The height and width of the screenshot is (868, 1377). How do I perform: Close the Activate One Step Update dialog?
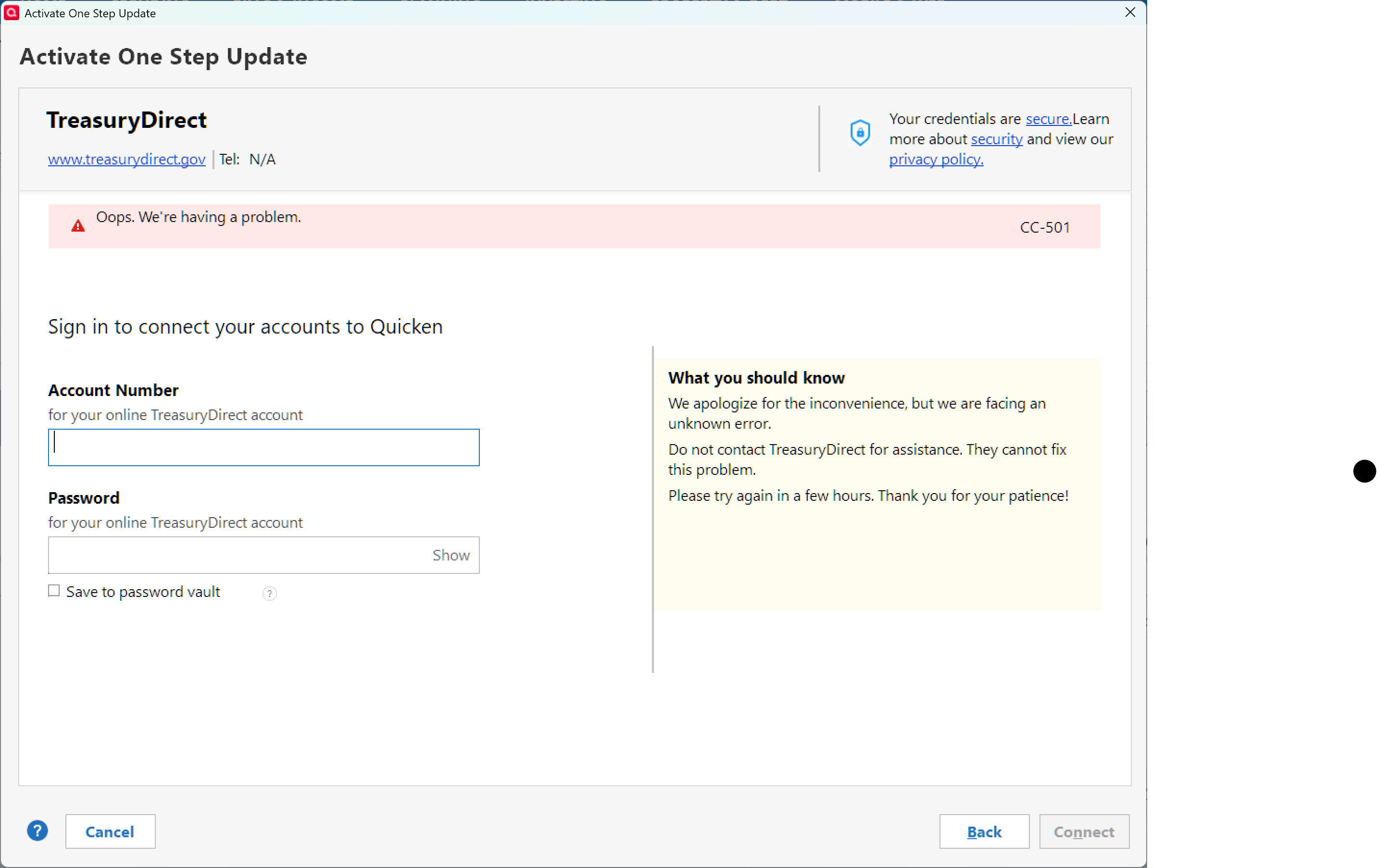(x=1130, y=12)
